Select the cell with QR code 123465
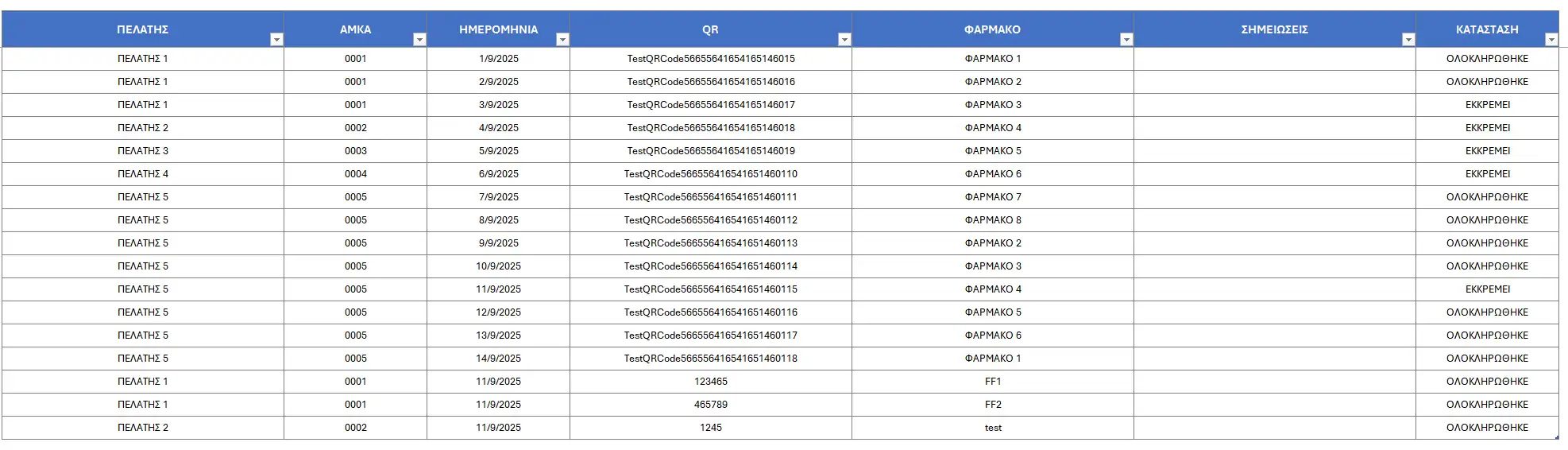The height and width of the screenshot is (450, 1568). click(710, 382)
